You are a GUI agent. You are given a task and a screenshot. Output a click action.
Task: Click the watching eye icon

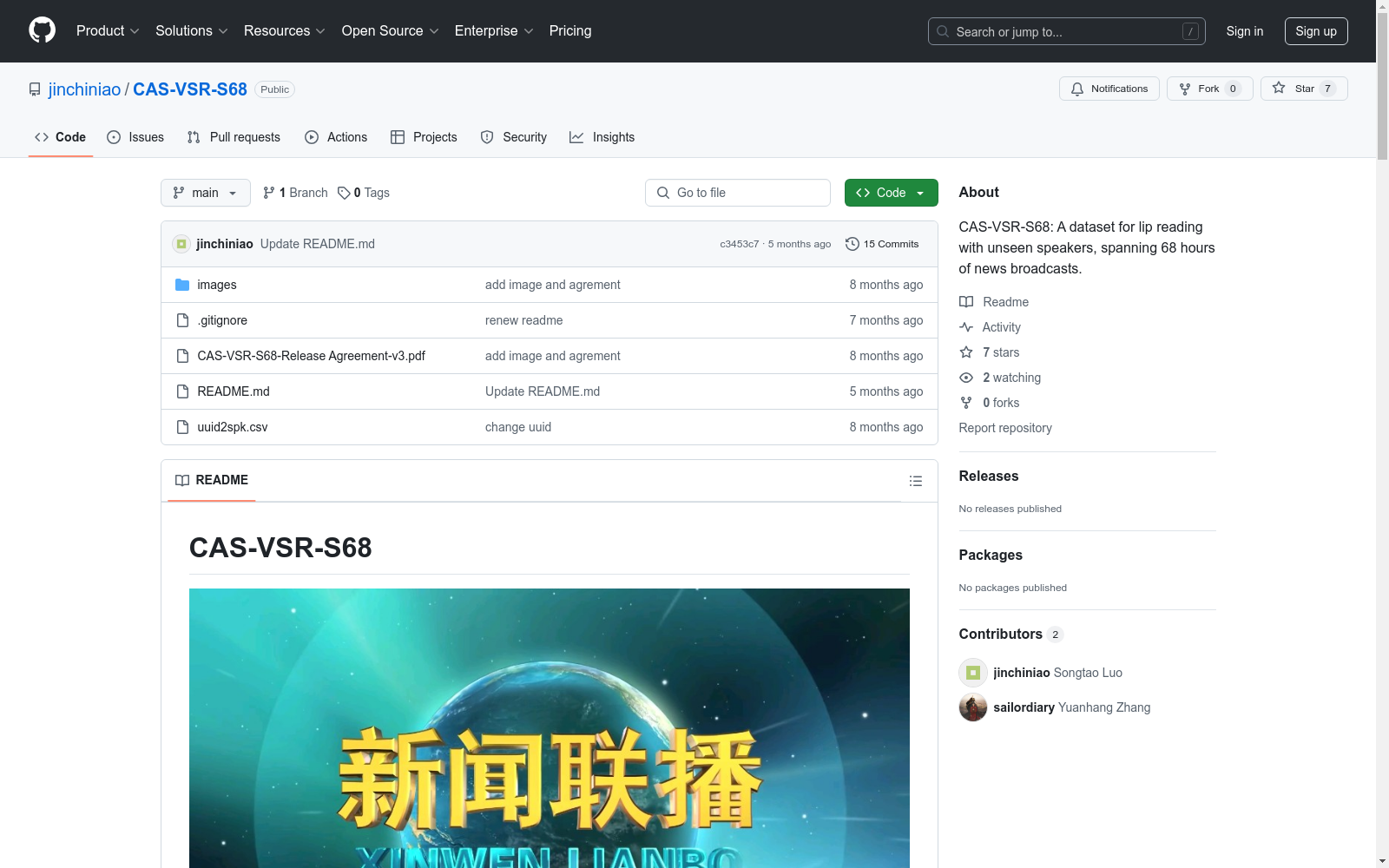click(965, 378)
